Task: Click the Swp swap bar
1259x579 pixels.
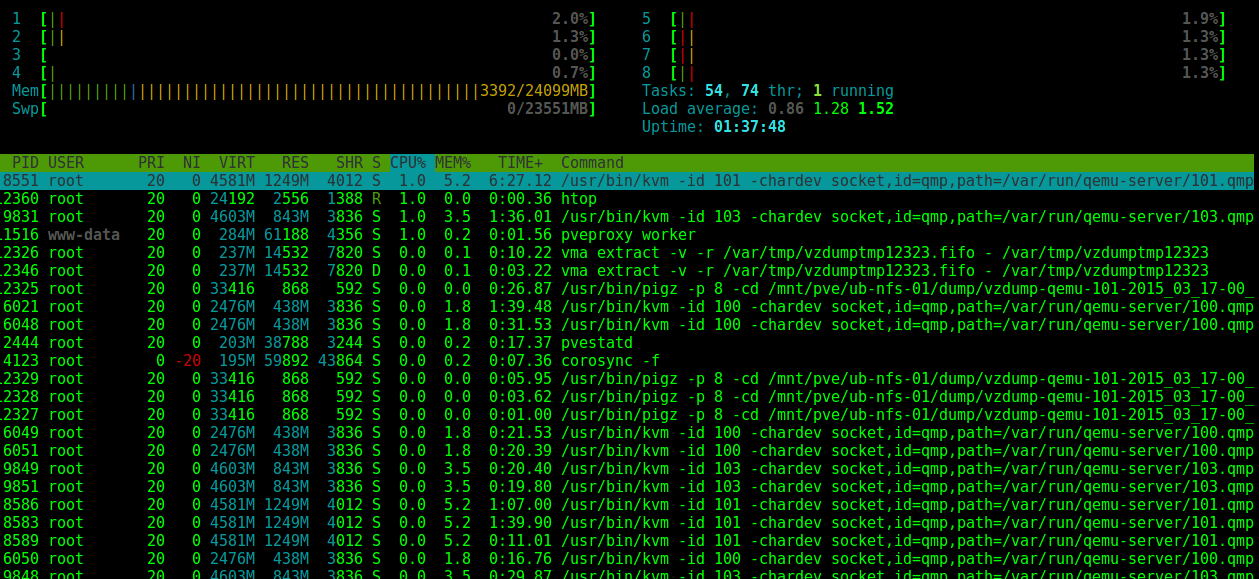Action: click(300, 108)
